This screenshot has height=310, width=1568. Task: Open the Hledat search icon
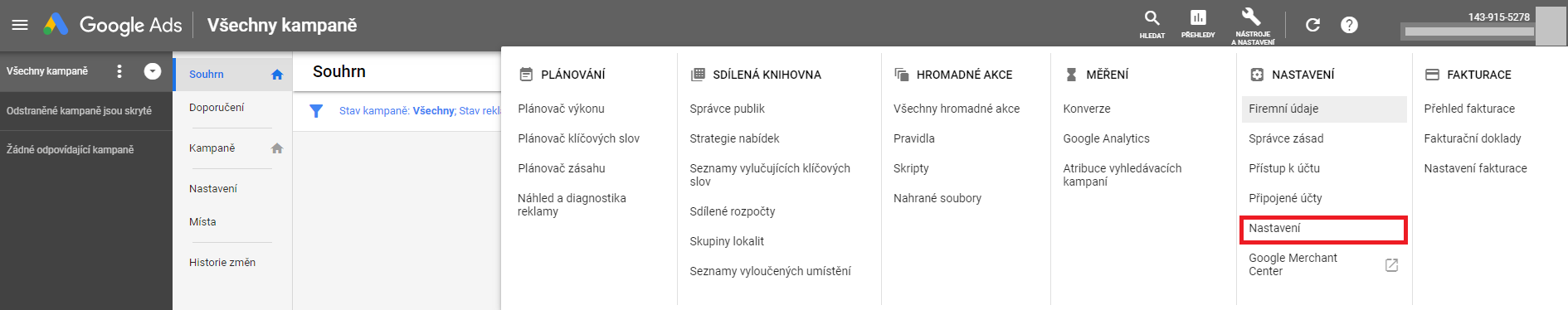click(1152, 23)
